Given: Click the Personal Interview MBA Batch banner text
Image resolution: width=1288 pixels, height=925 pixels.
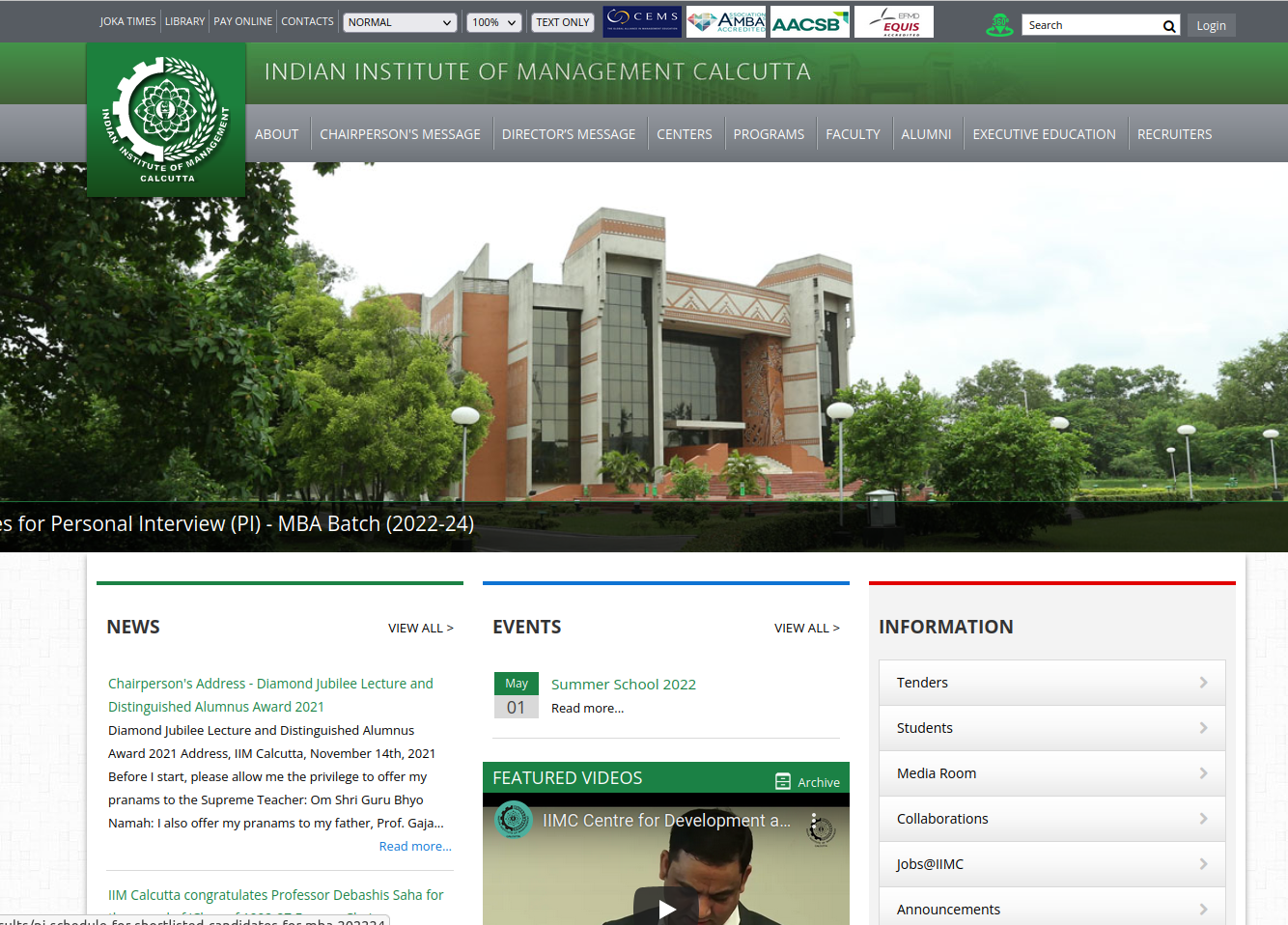Looking at the screenshot, I should (237, 523).
